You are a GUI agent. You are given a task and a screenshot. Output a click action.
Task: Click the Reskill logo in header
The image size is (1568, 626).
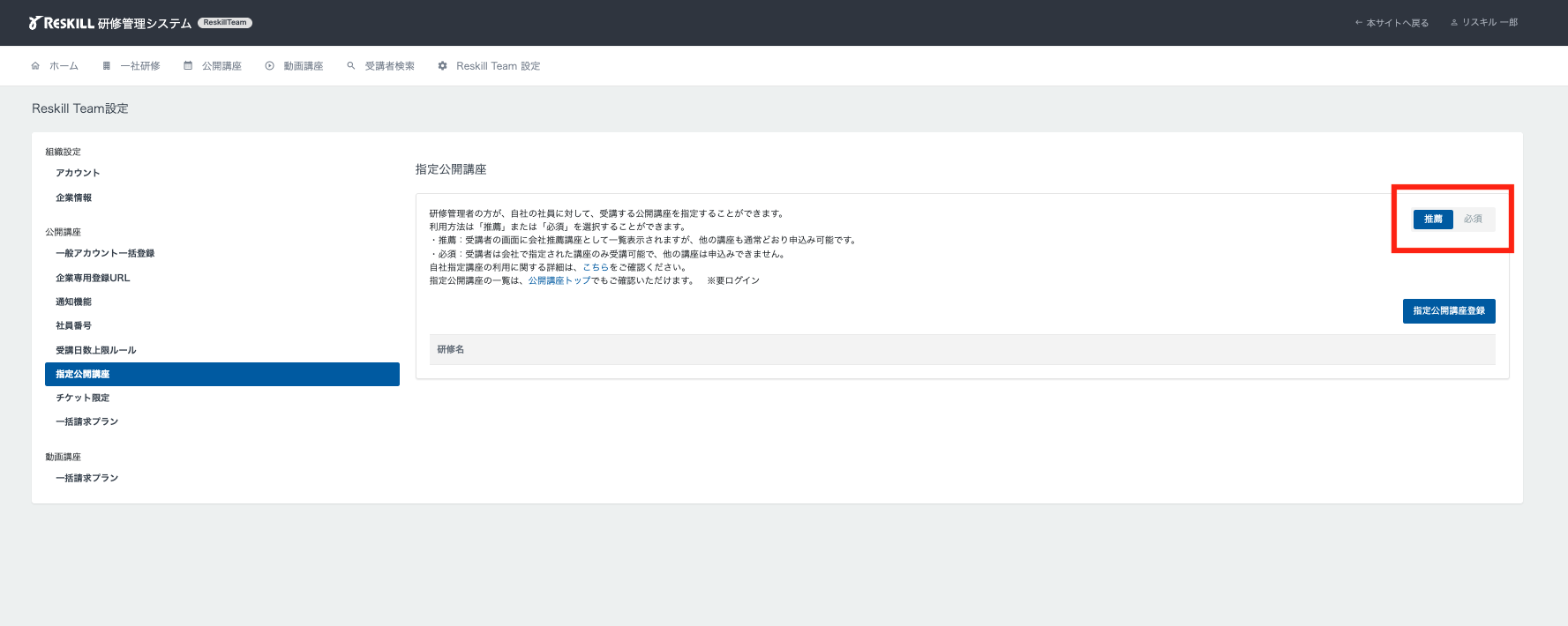62,23
